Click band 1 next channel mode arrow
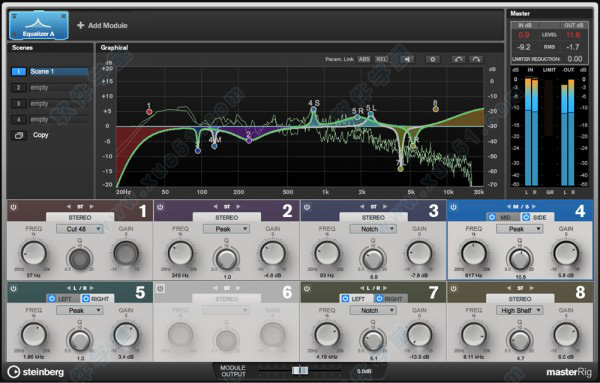Viewport: 600px width, 383px height. click(x=91, y=207)
